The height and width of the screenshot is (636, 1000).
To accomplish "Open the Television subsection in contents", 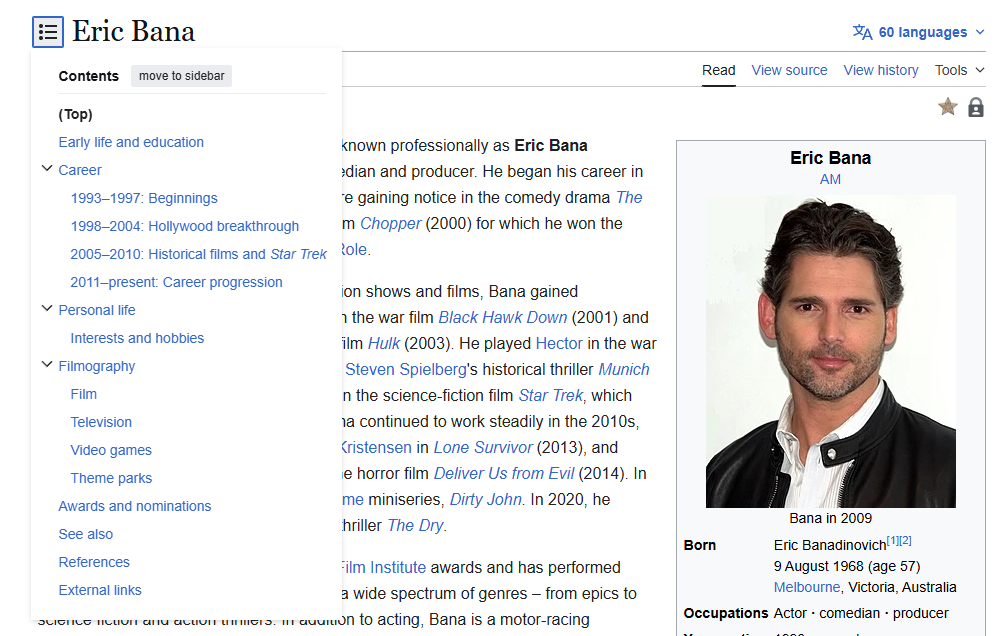I will [x=101, y=422].
